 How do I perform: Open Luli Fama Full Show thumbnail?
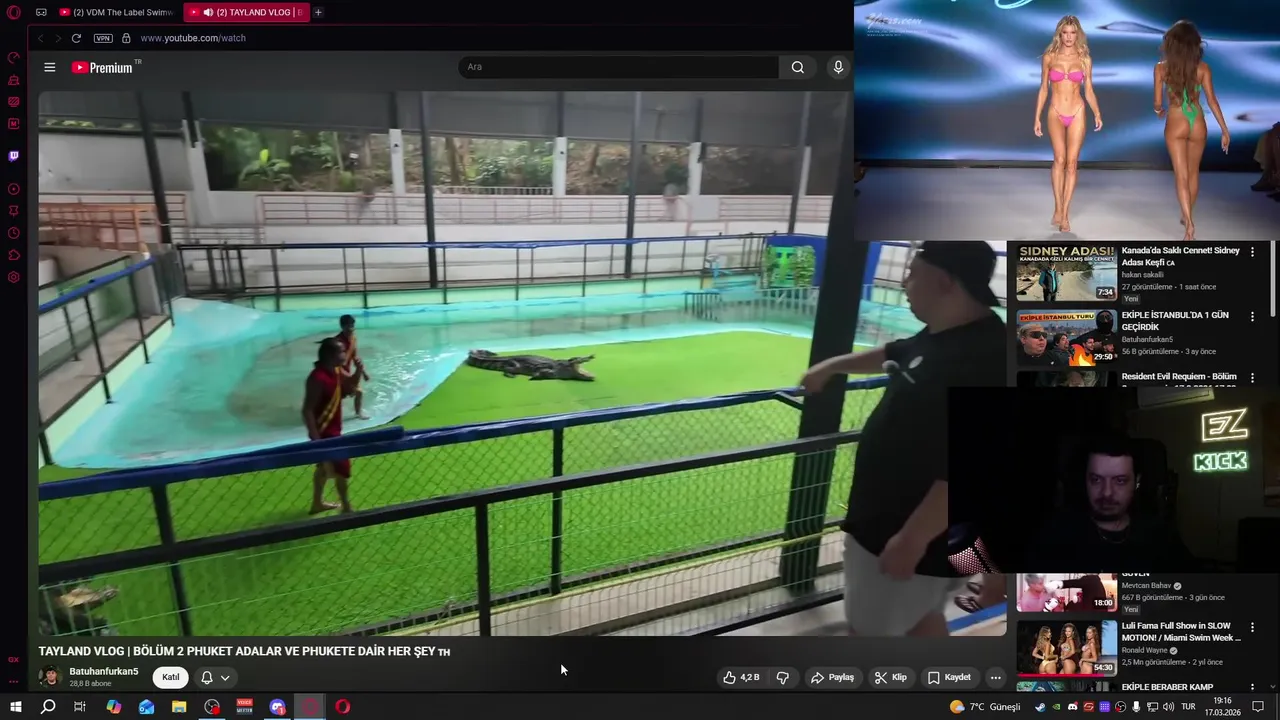(x=1066, y=647)
